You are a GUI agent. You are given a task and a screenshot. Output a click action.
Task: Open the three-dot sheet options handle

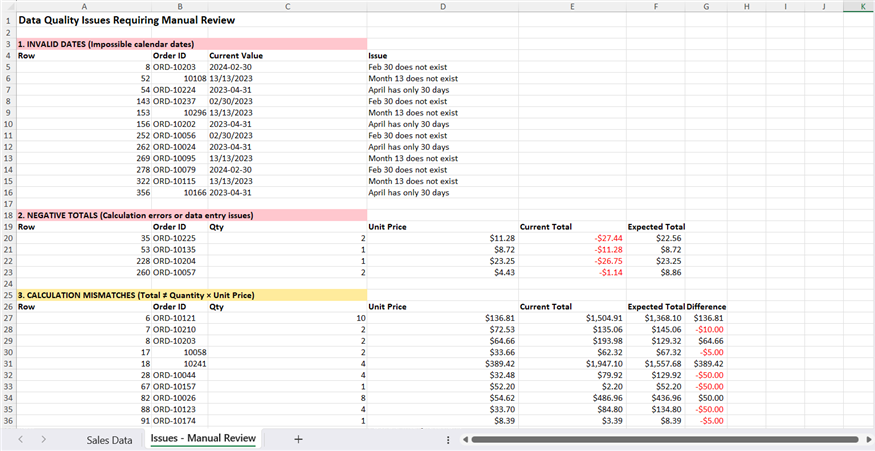[x=448, y=440]
